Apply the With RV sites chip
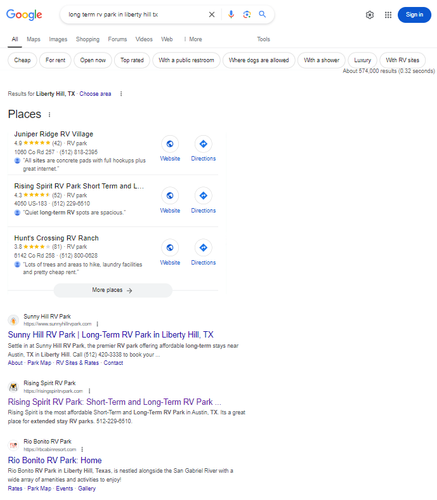 pos(402,60)
